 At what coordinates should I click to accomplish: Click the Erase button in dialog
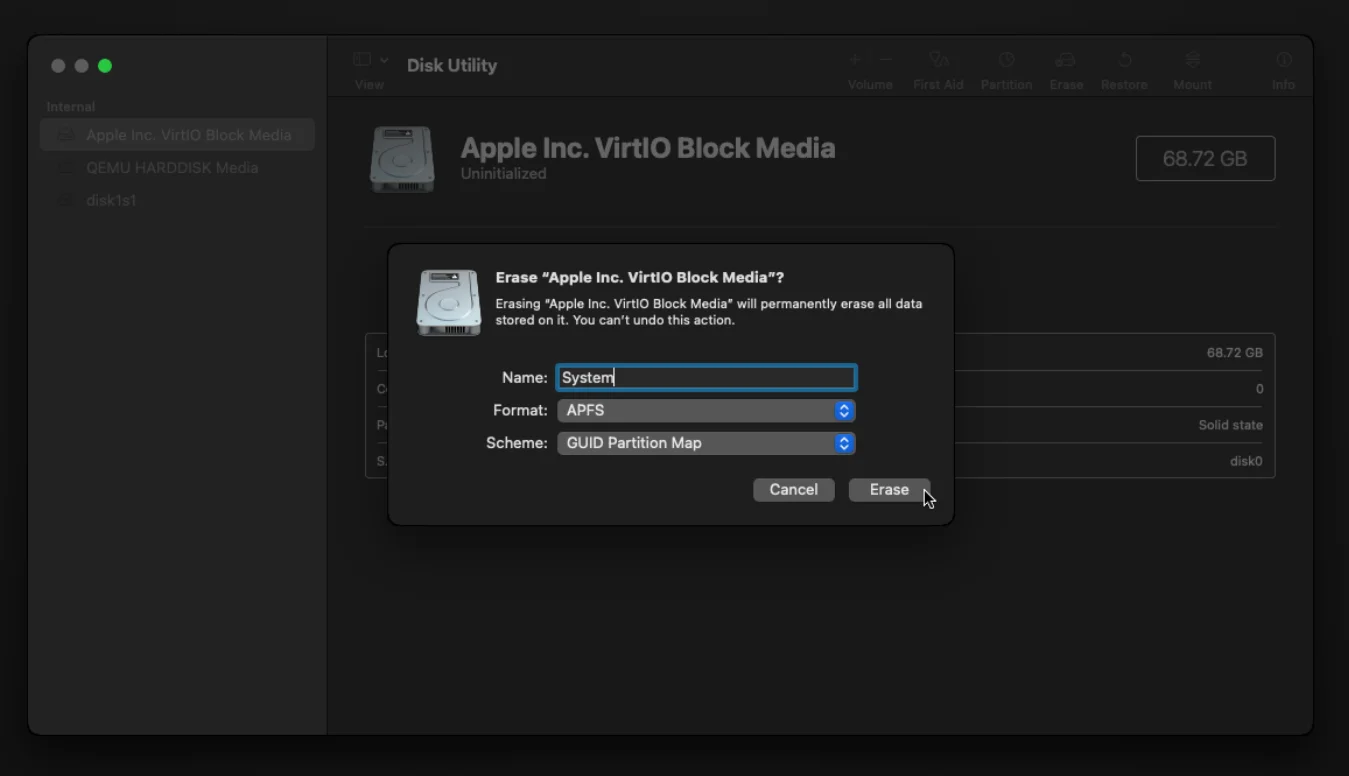[889, 489]
